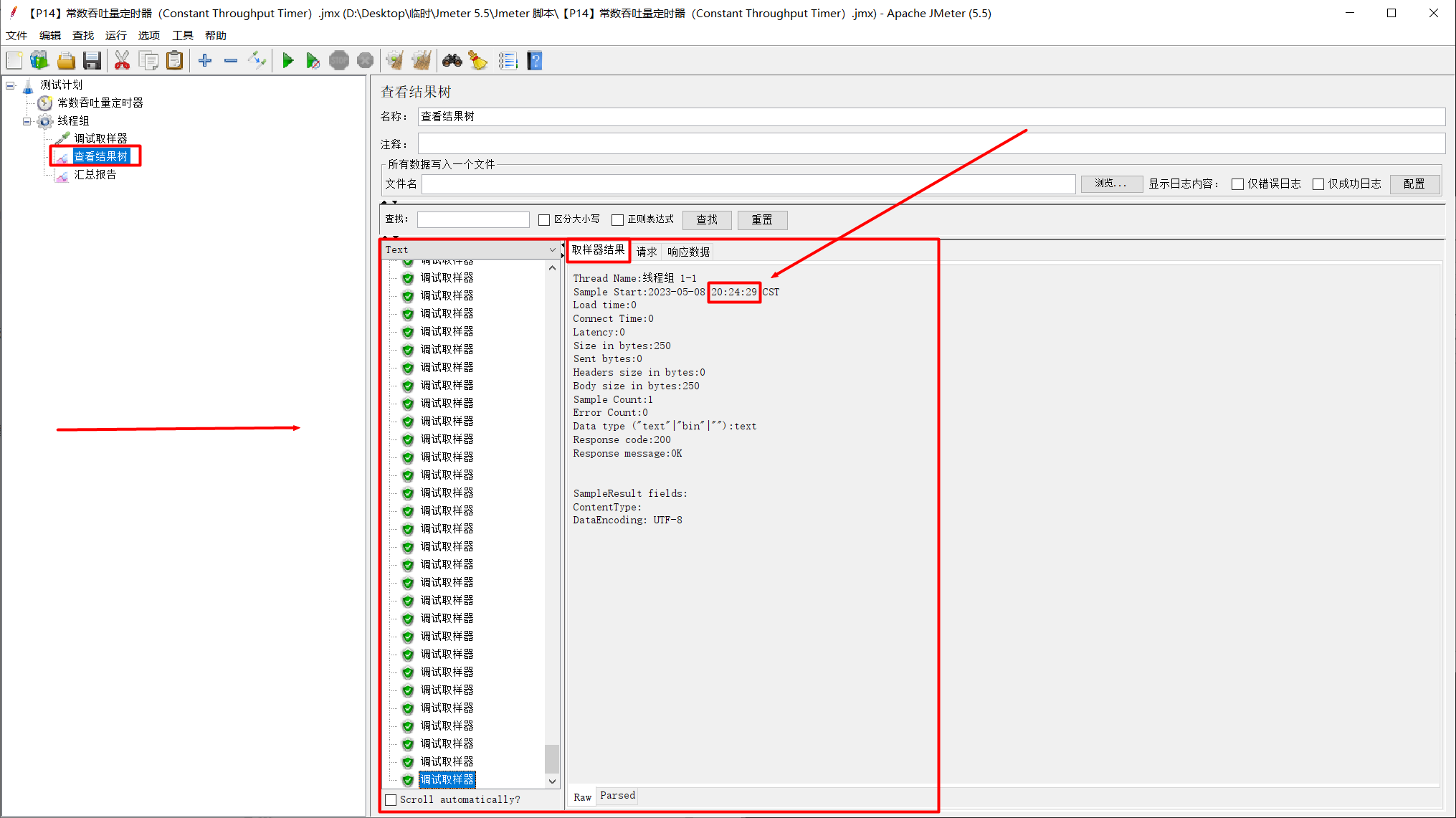Copy the selected element toolbar icon
The image size is (1456, 818).
pyautogui.click(x=149, y=61)
